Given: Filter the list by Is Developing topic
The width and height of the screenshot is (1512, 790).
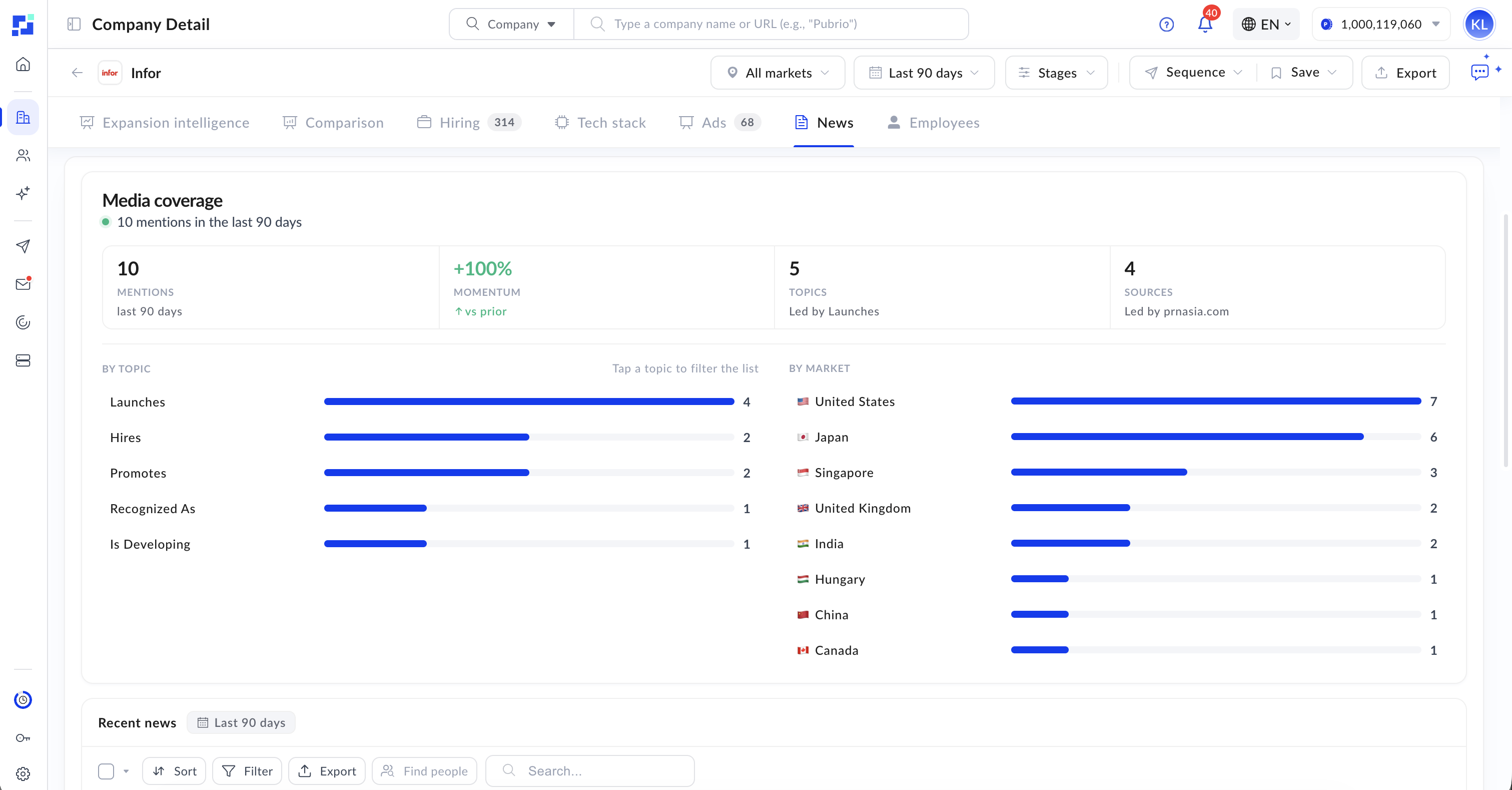Looking at the screenshot, I should pyautogui.click(x=430, y=544).
